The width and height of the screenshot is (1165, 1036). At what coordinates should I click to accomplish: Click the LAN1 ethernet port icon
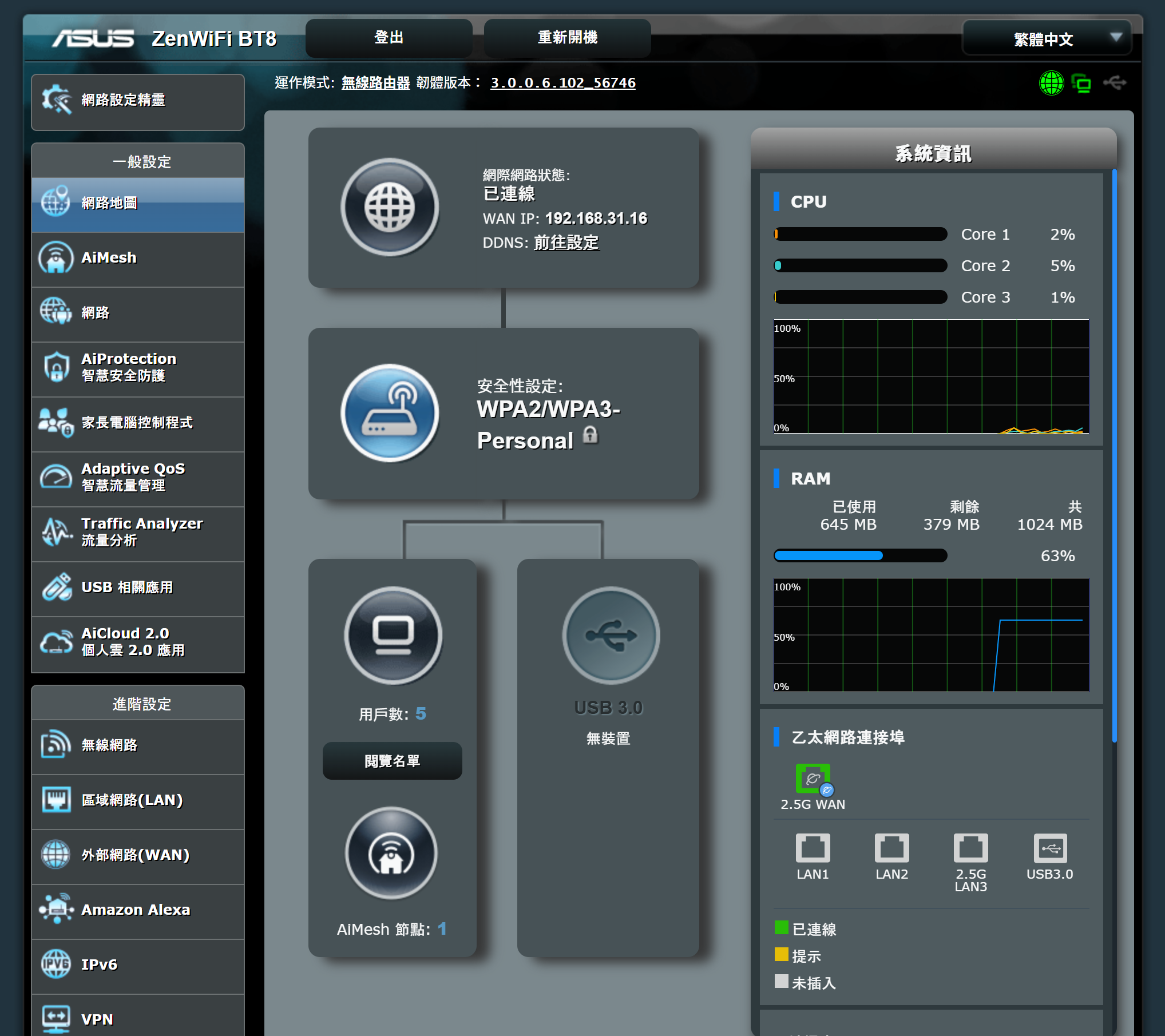click(813, 848)
